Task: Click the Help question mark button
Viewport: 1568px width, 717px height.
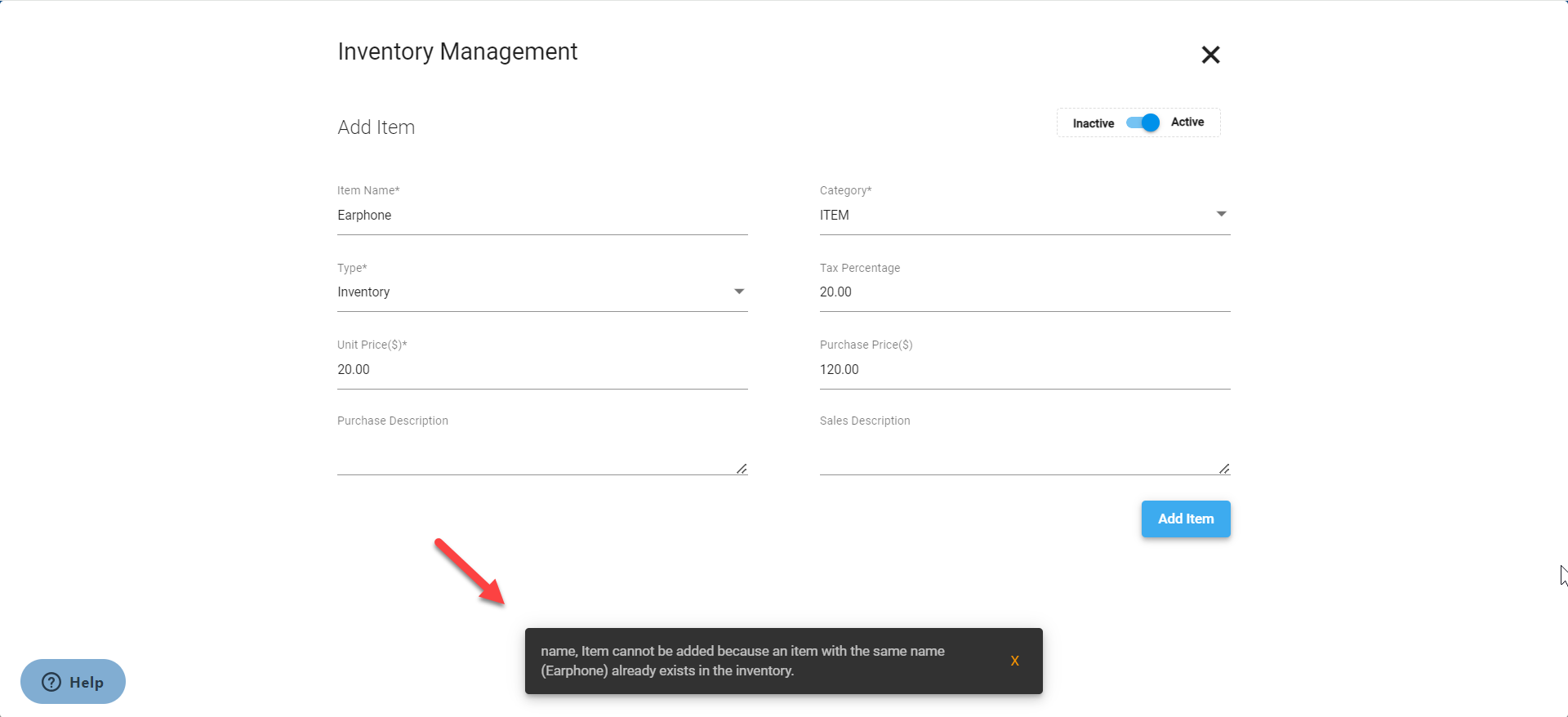Action: pyautogui.click(x=73, y=682)
